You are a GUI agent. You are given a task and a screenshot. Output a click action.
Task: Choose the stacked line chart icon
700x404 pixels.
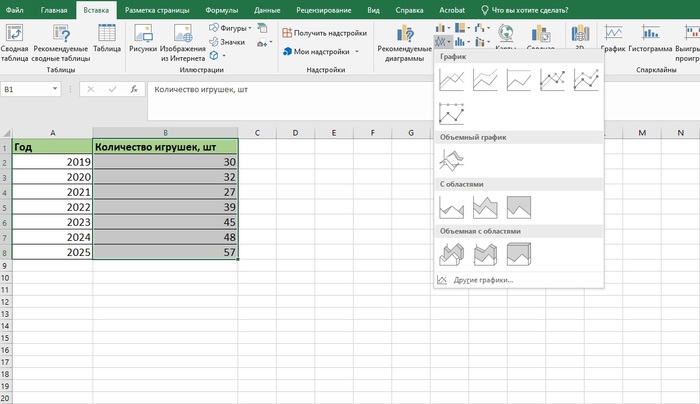click(x=485, y=80)
